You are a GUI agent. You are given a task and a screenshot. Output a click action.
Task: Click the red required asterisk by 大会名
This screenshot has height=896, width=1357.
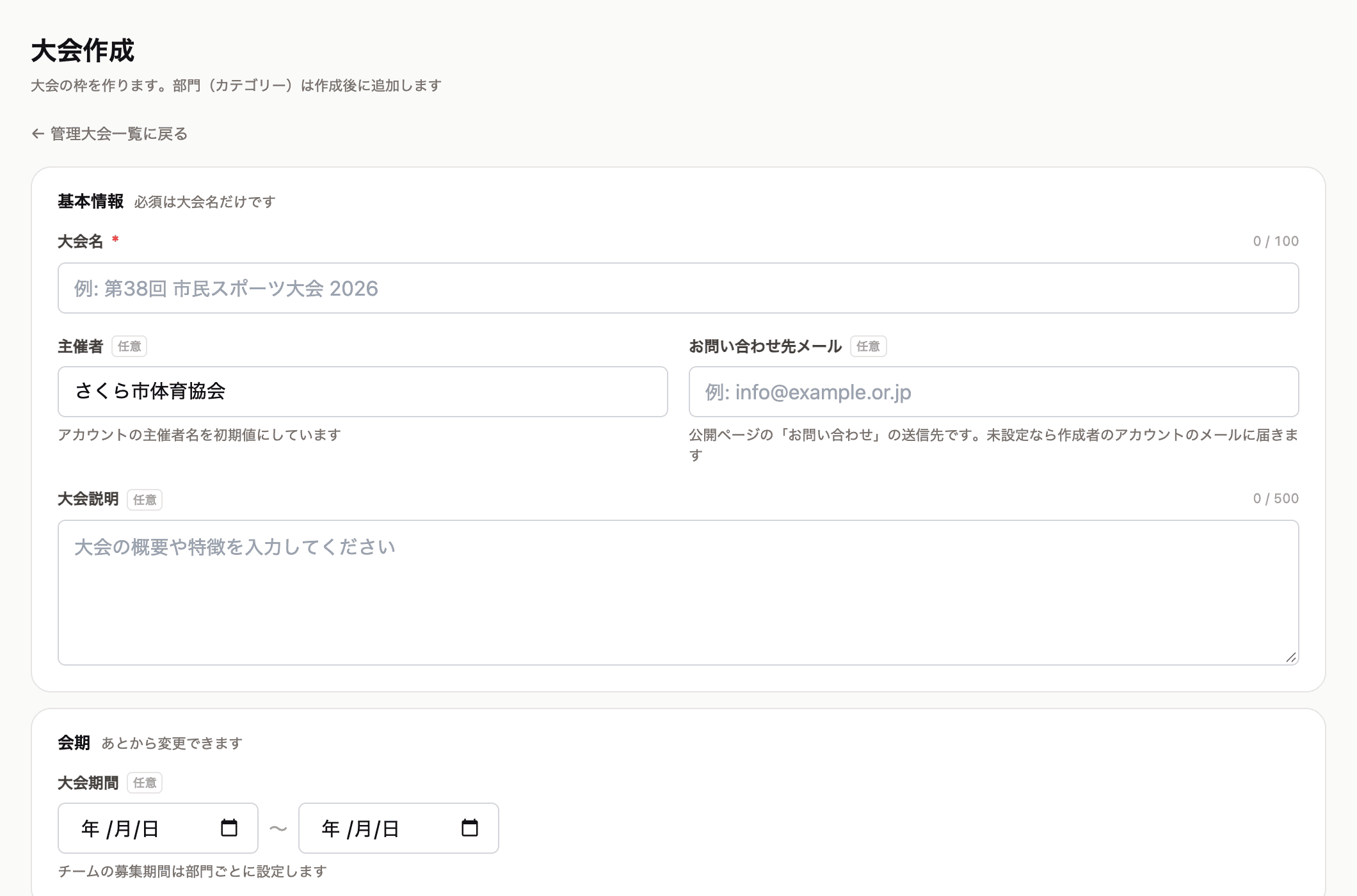click(x=115, y=239)
